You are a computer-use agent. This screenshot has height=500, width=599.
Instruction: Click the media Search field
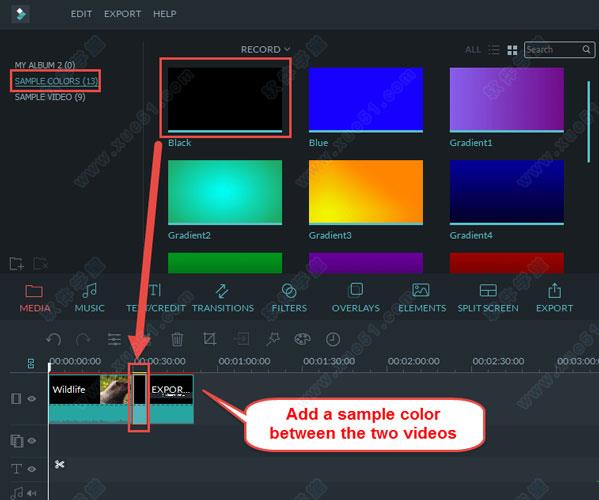pyautogui.click(x=553, y=50)
